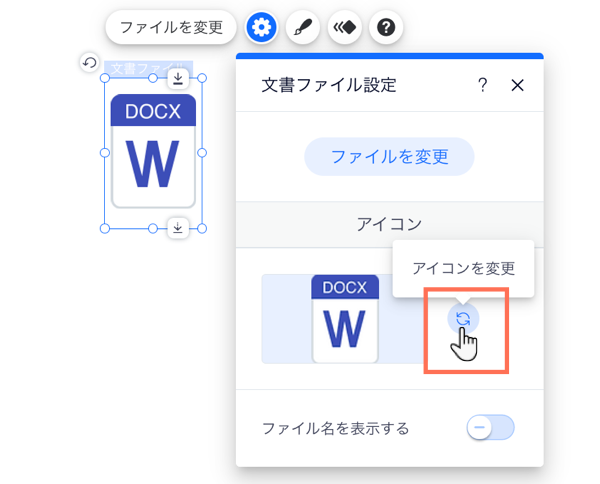The width and height of the screenshot is (600, 484).
Task: Toggle the ファイル名を表示する switch
Action: click(490, 427)
